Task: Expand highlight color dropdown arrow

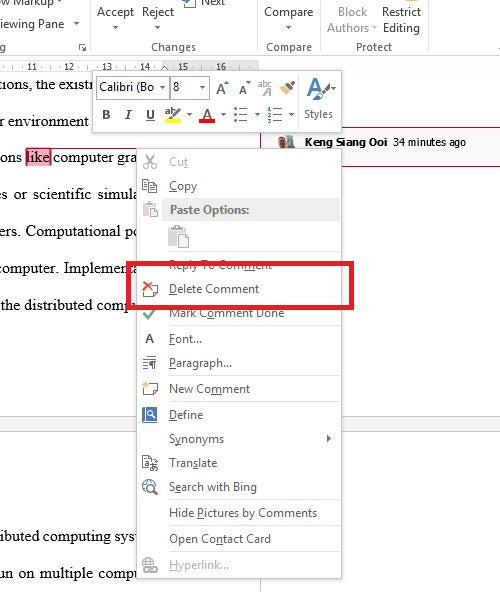Action: tap(189, 114)
